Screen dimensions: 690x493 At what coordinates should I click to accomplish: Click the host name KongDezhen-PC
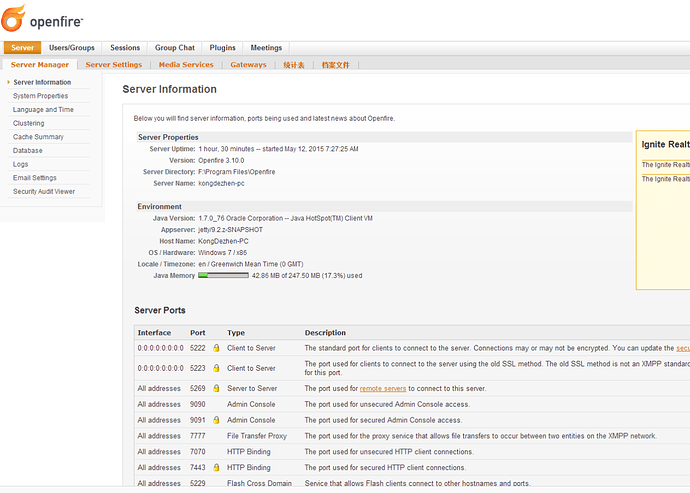(223, 241)
